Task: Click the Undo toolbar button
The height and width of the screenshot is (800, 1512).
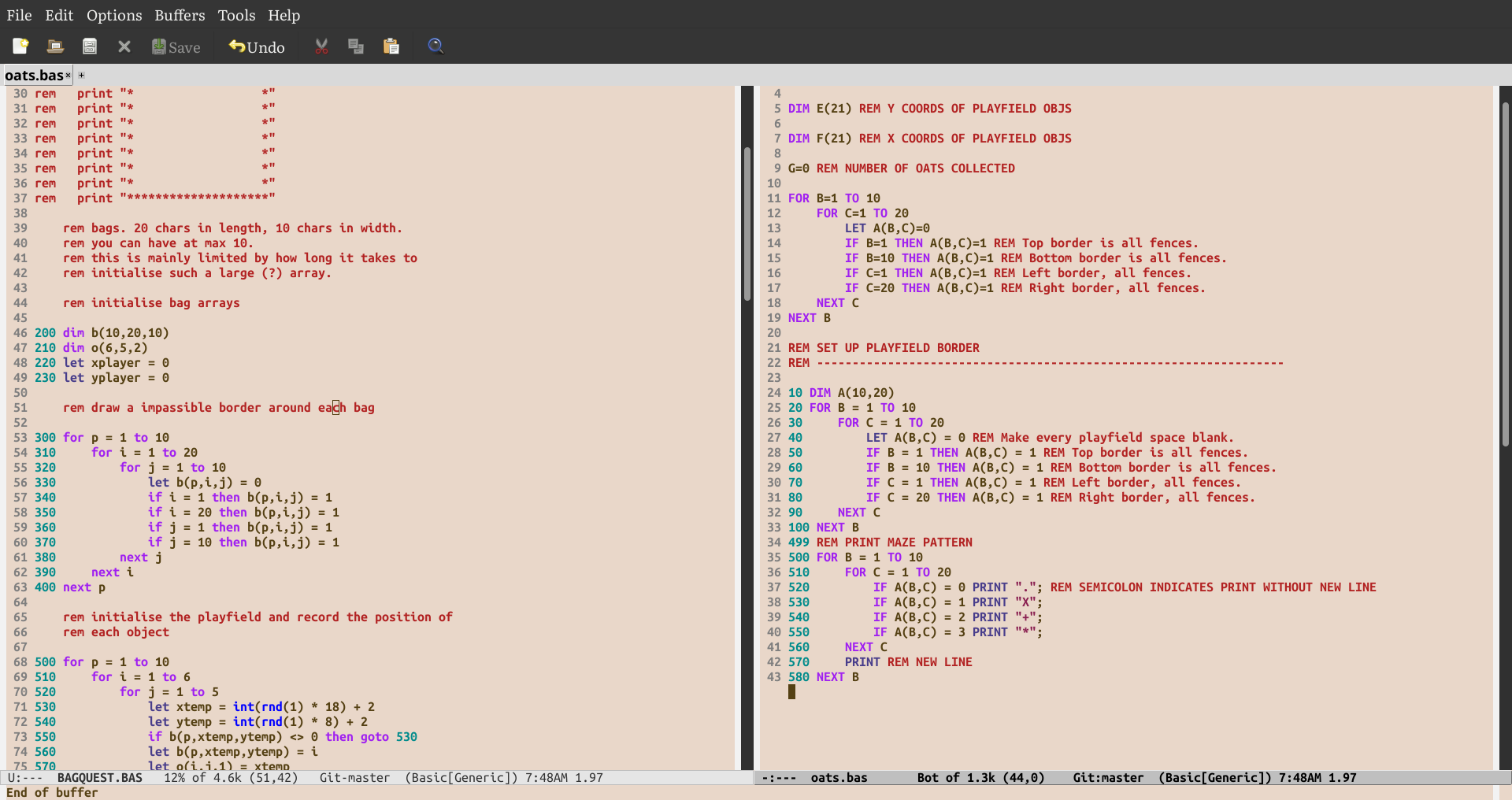Action: pyautogui.click(x=257, y=46)
